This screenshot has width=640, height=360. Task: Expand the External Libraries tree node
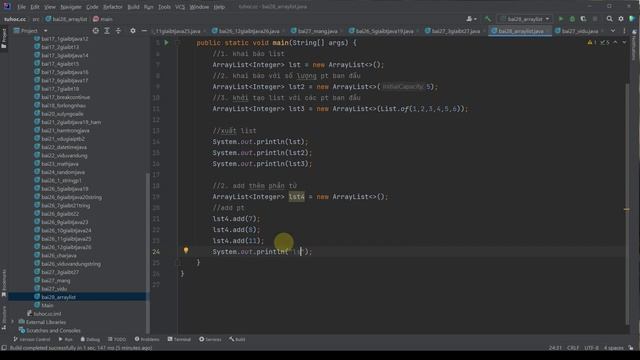[x=13, y=322]
